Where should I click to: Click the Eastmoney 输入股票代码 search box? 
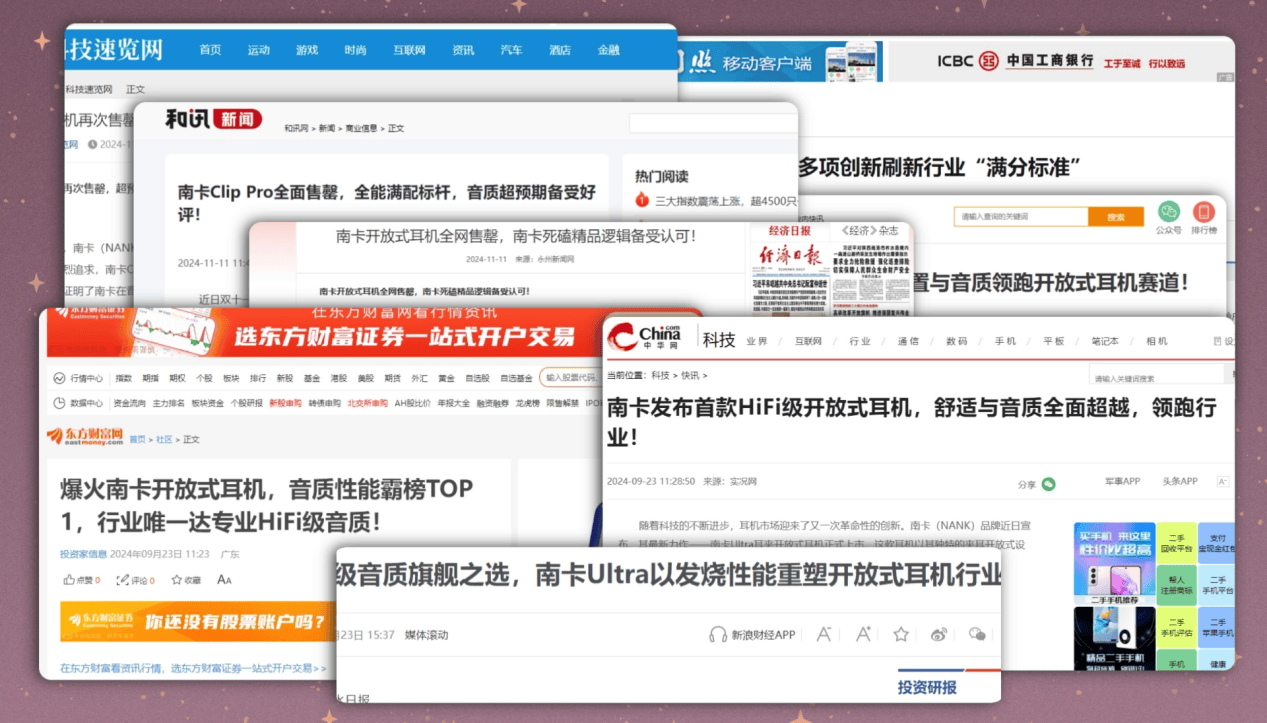click(573, 378)
